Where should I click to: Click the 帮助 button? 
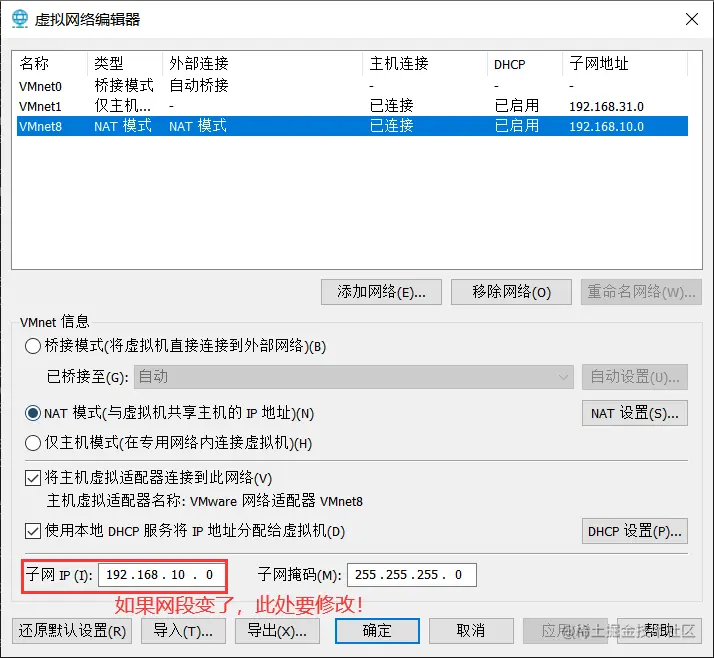pos(659,631)
